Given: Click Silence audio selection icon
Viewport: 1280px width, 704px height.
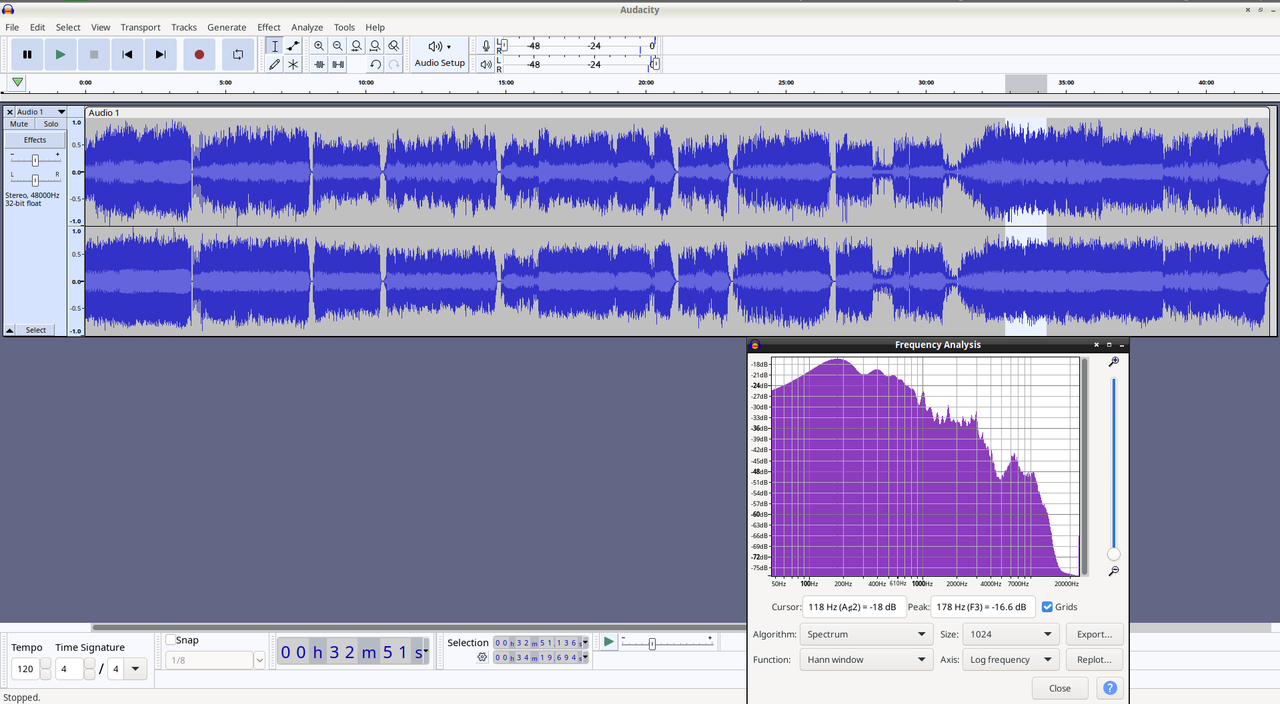Looking at the screenshot, I should [338, 64].
